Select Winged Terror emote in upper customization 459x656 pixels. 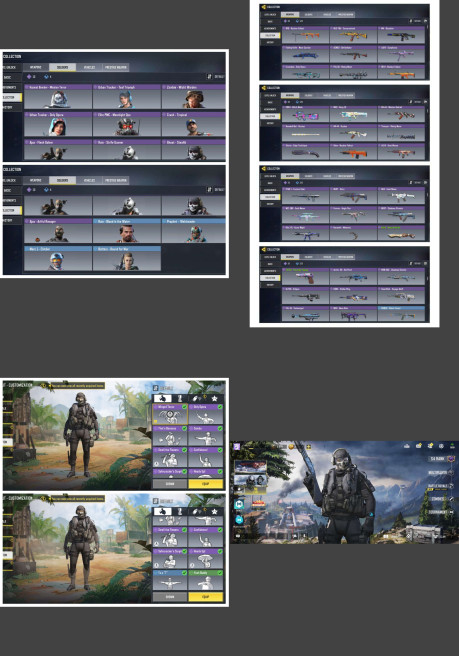170,414
